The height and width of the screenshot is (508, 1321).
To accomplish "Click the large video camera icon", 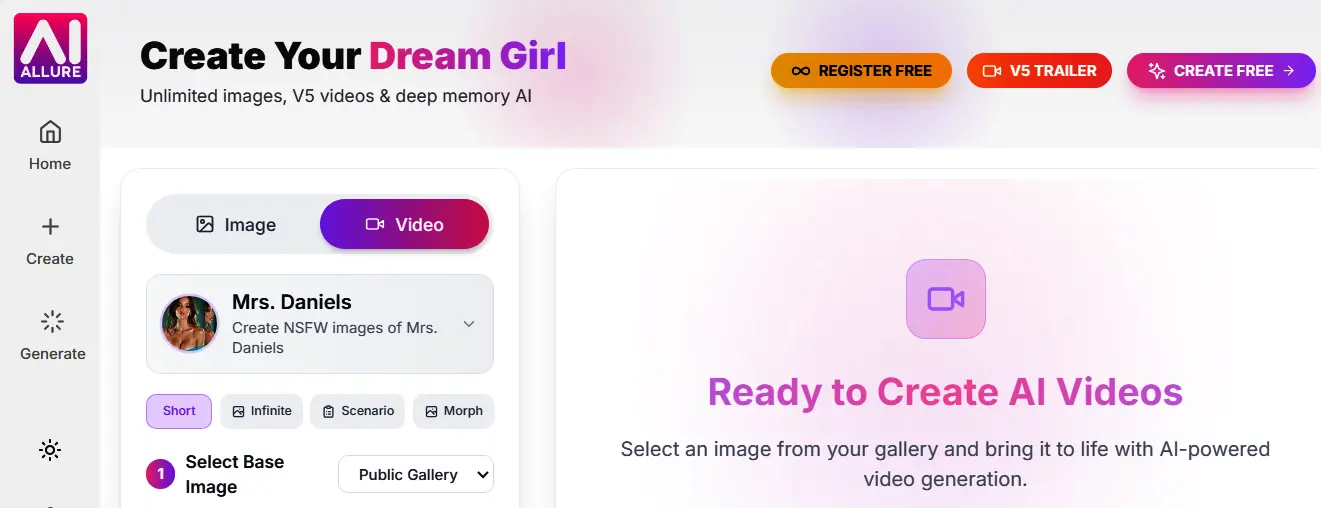I will (946, 299).
